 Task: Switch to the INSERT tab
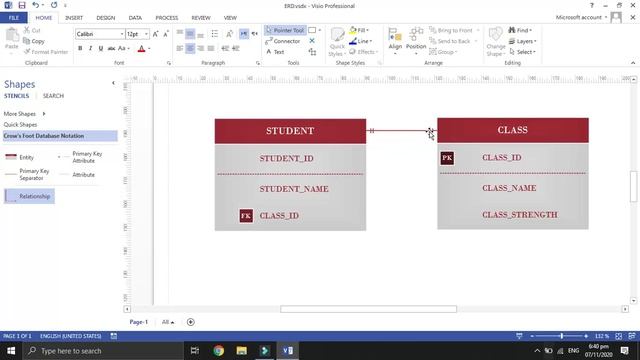(74, 18)
